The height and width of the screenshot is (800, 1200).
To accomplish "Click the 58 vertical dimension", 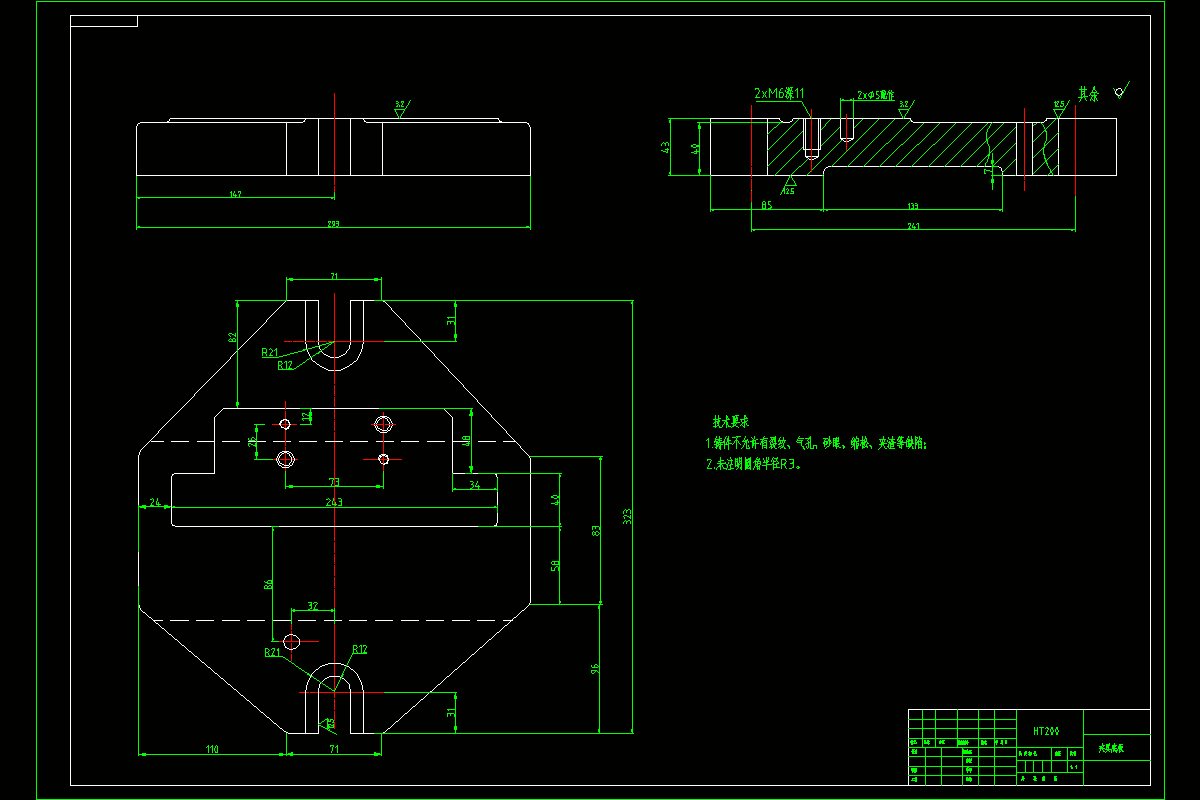I will [555, 566].
